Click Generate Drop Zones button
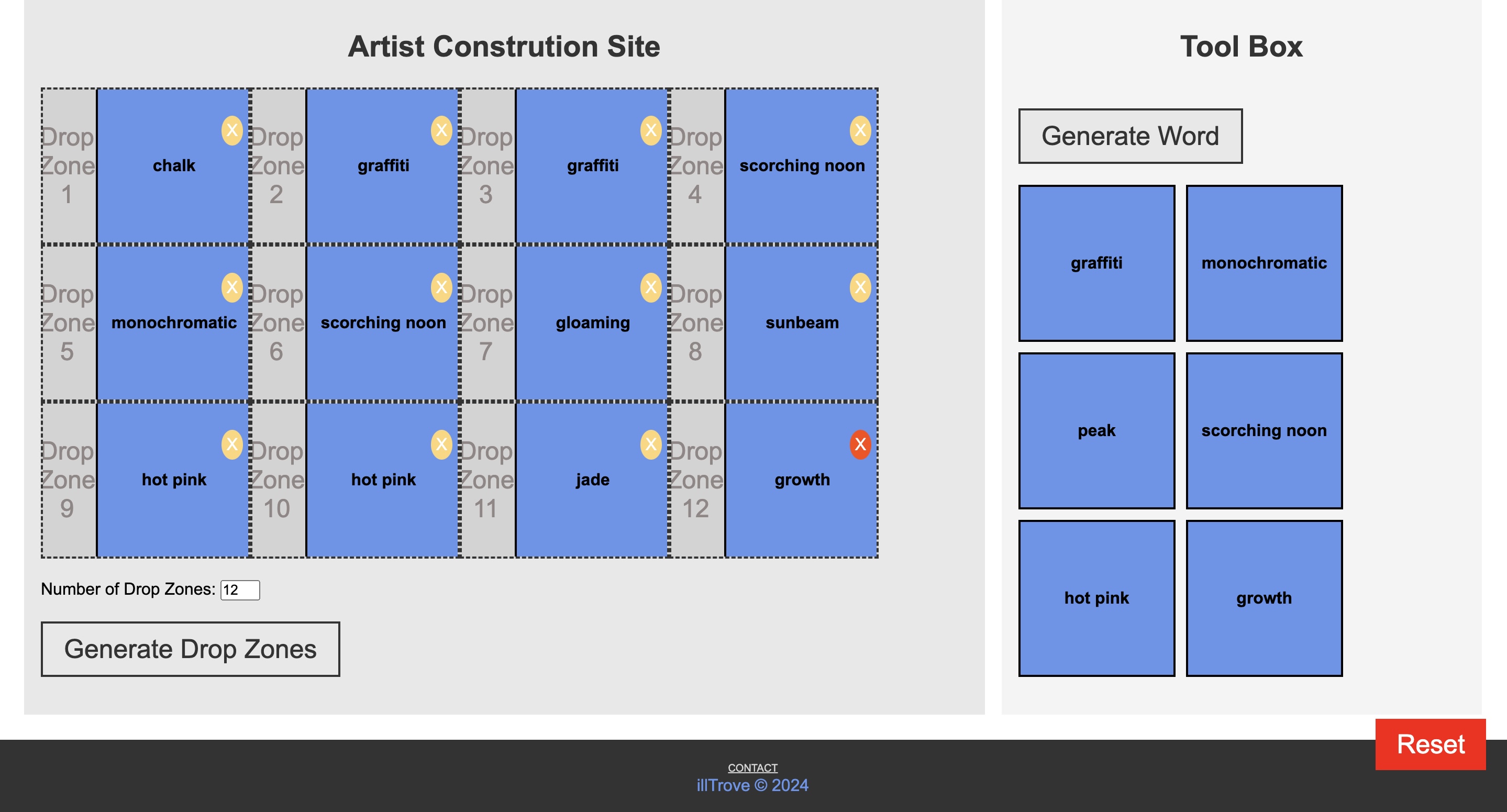The height and width of the screenshot is (812, 1507). pyautogui.click(x=190, y=649)
